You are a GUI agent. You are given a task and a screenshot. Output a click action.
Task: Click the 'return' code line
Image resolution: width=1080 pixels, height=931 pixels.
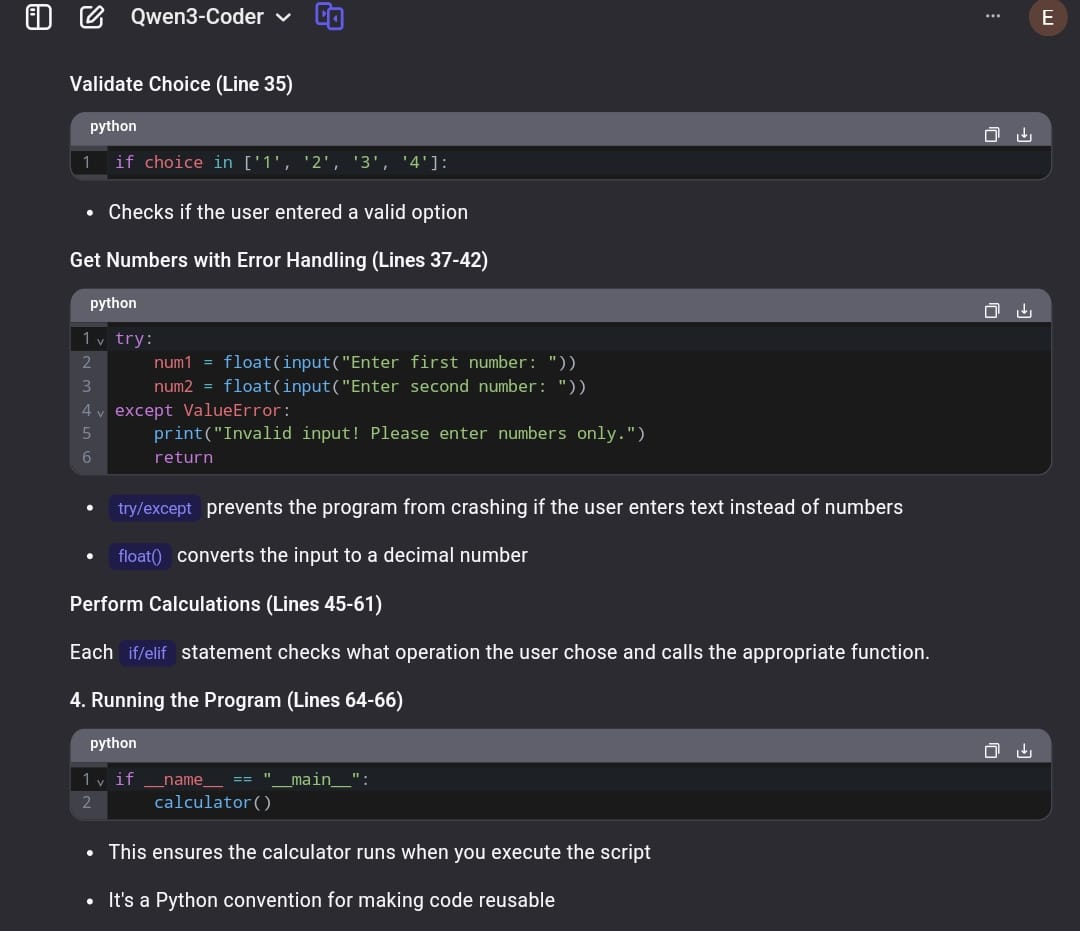coord(183,457)
